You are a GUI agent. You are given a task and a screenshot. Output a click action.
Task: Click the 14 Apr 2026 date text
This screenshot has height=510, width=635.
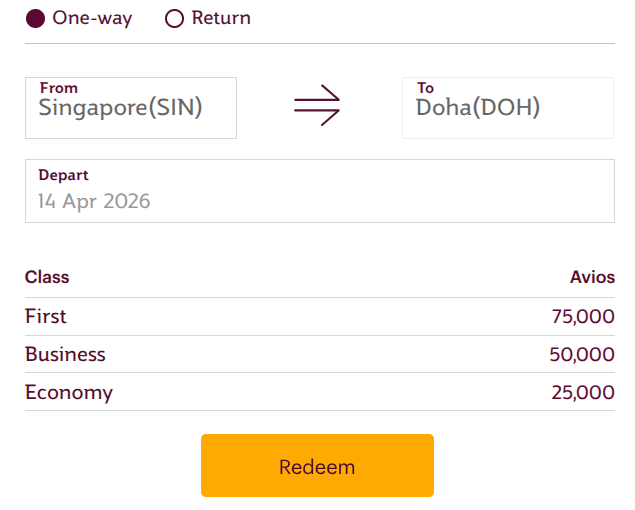tap(94, 201)
